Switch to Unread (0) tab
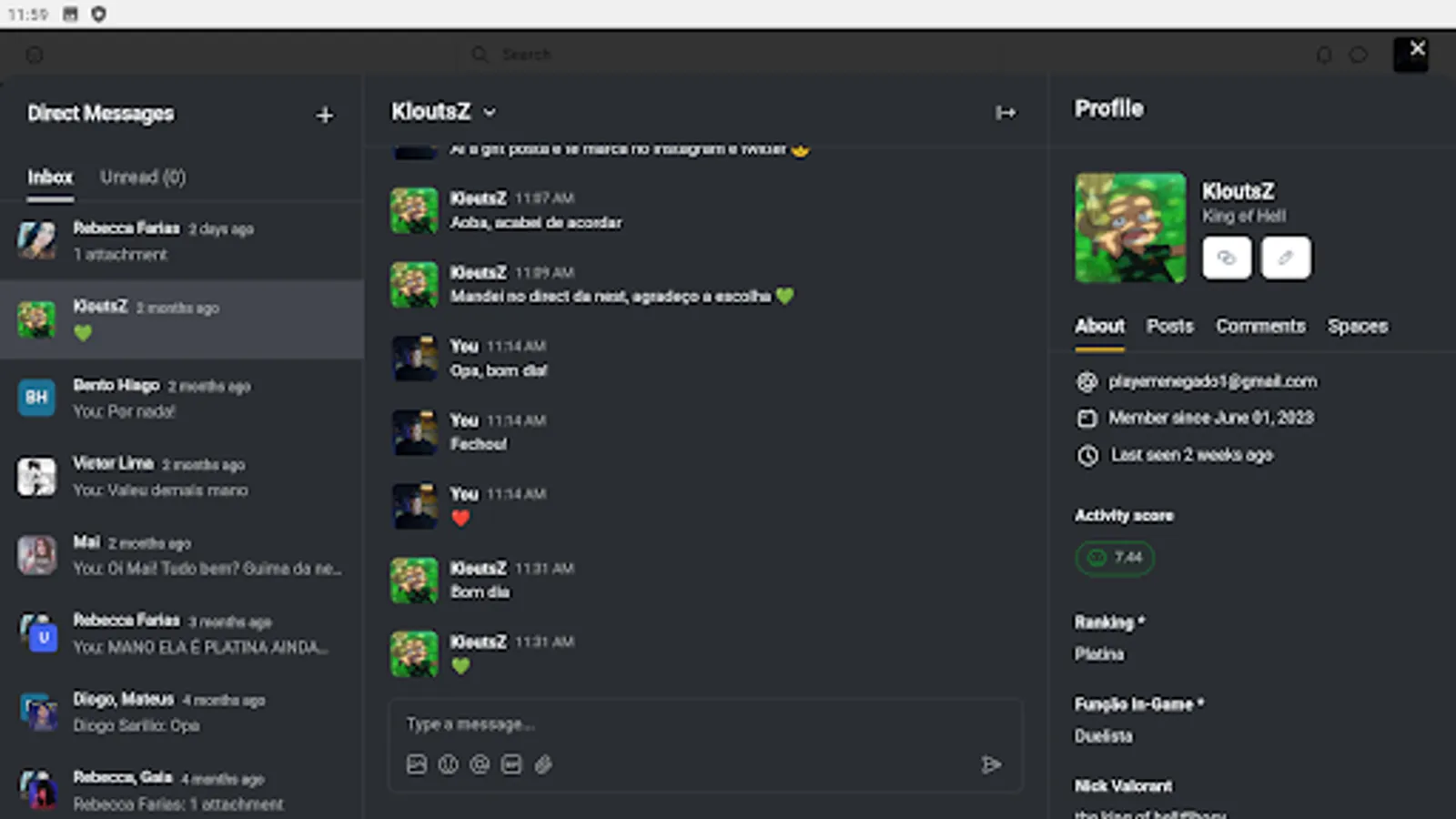Image resolution: width=1456 pixels, height=819 pixels. click(x=143, y=177)
